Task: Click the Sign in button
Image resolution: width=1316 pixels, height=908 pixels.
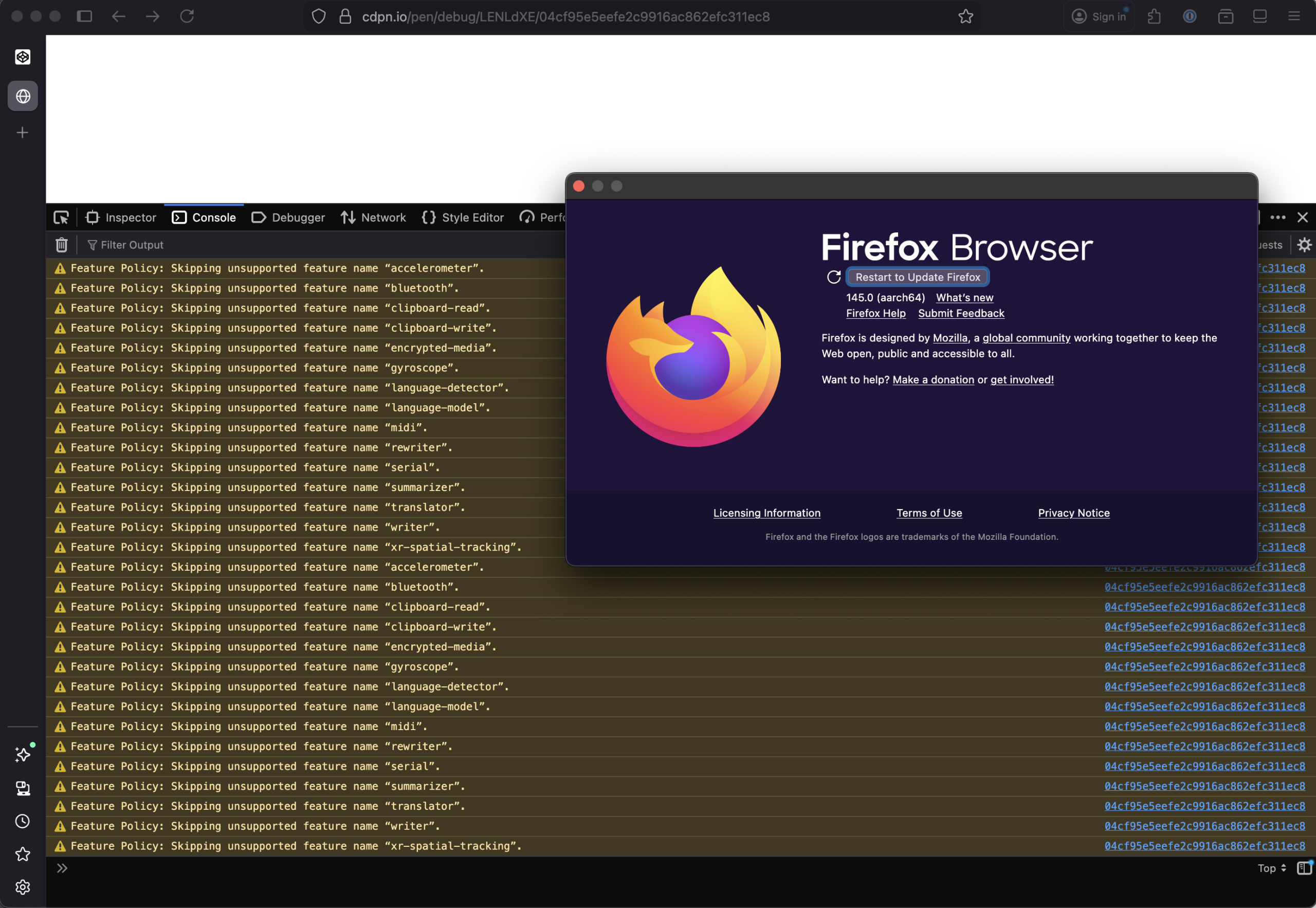Action: click(x=1098, y=16)
